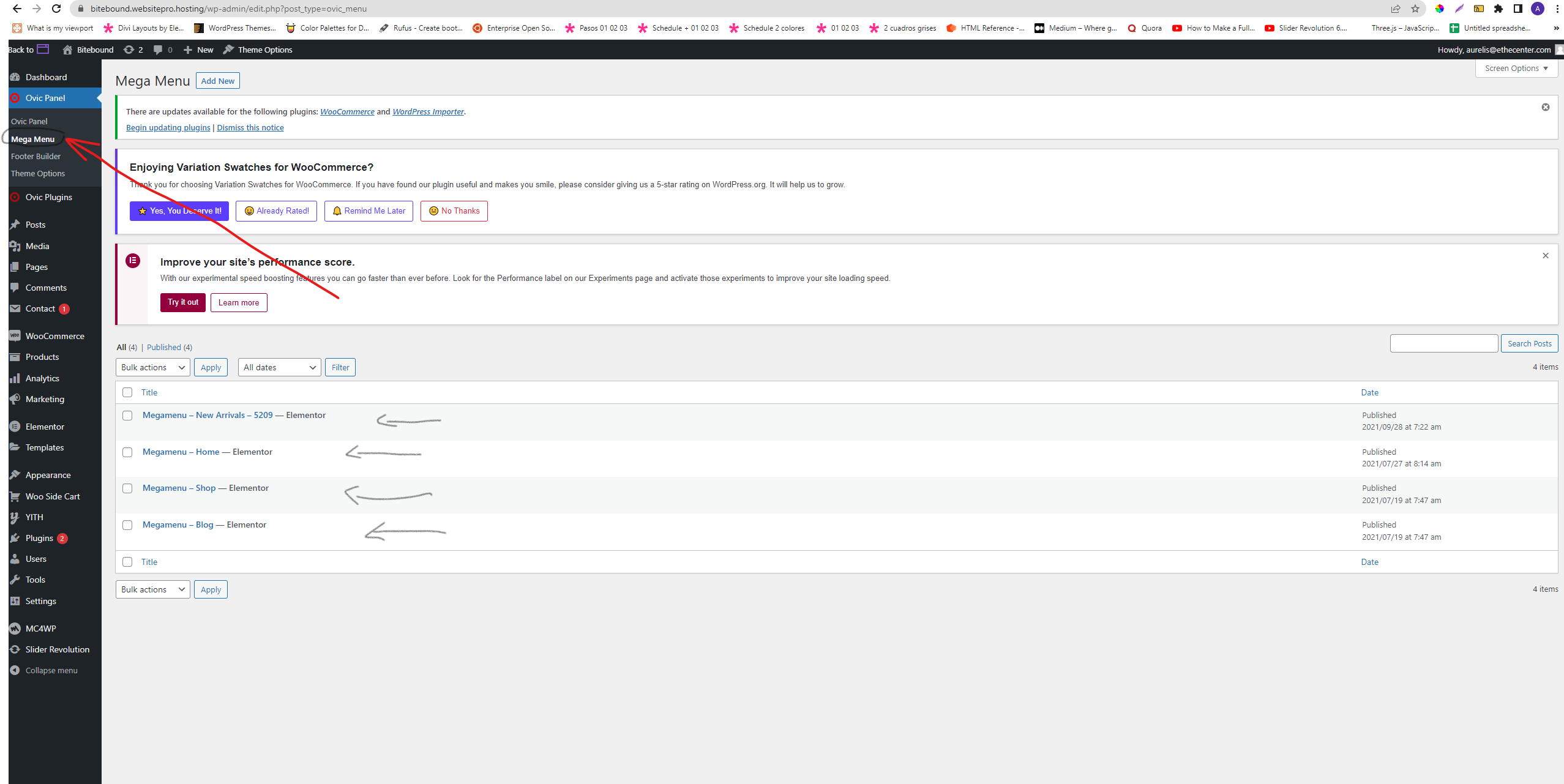Open Templates menu item
Viewport: 1564px width, 784px height.
[x=45, y=447]
